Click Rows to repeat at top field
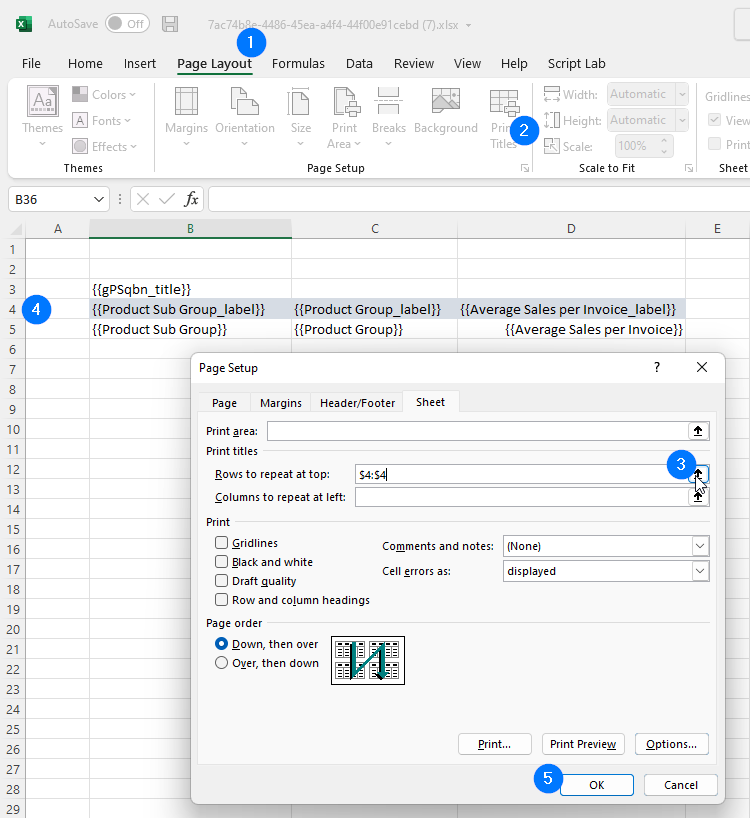The width and height of the screenshot is (750, 818). tap(522, 474)
